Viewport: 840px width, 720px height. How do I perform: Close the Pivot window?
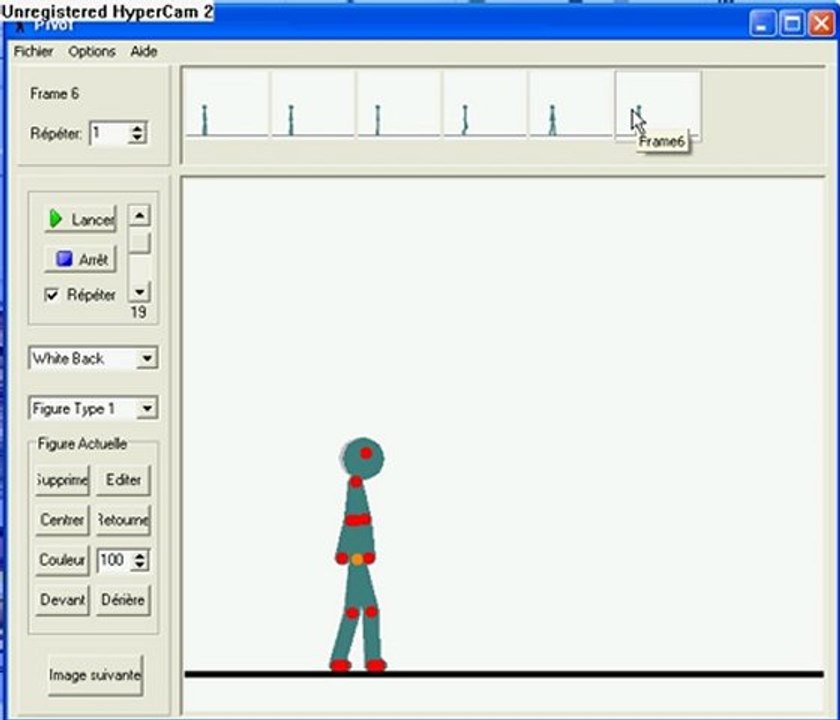821,24
